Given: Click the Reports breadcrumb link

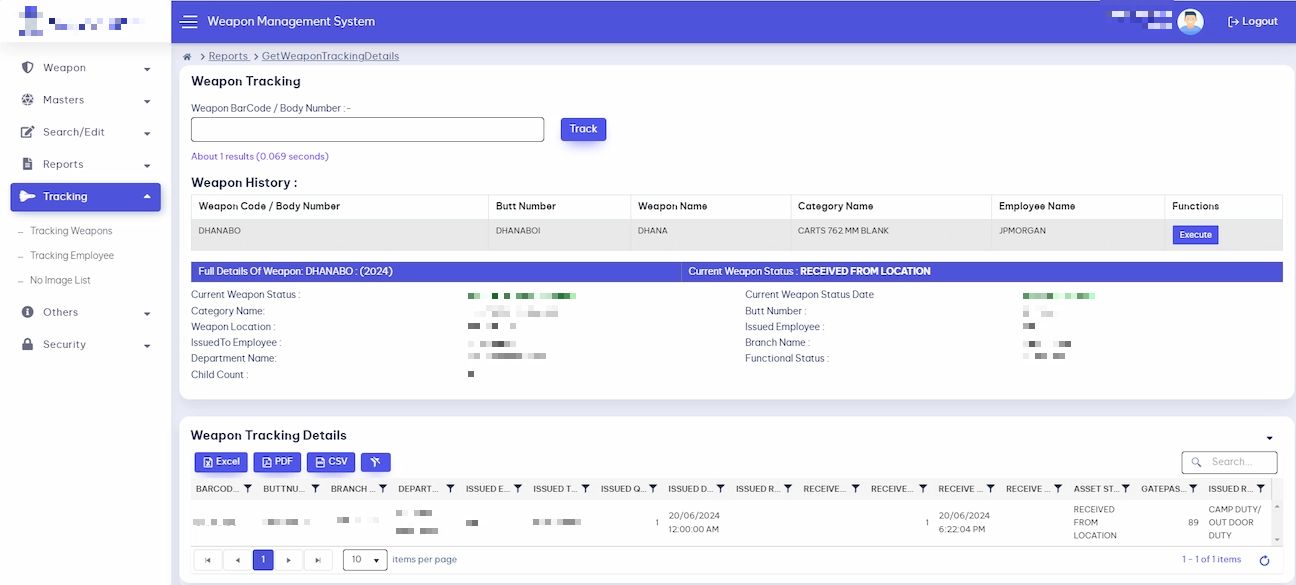Looking at the screenshot, I should coord(229,57).
